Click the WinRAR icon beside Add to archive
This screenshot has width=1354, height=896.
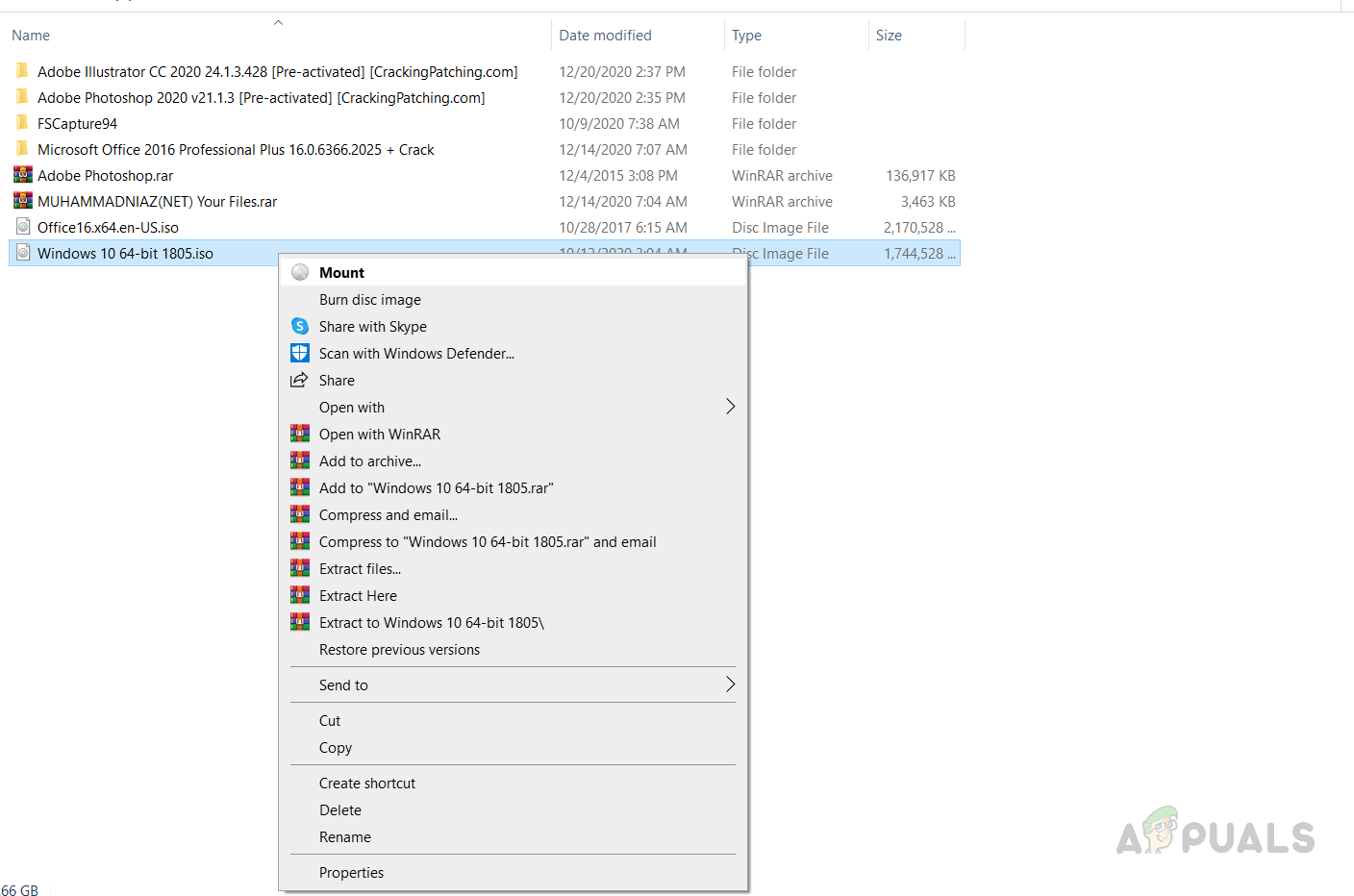point(300,460)
